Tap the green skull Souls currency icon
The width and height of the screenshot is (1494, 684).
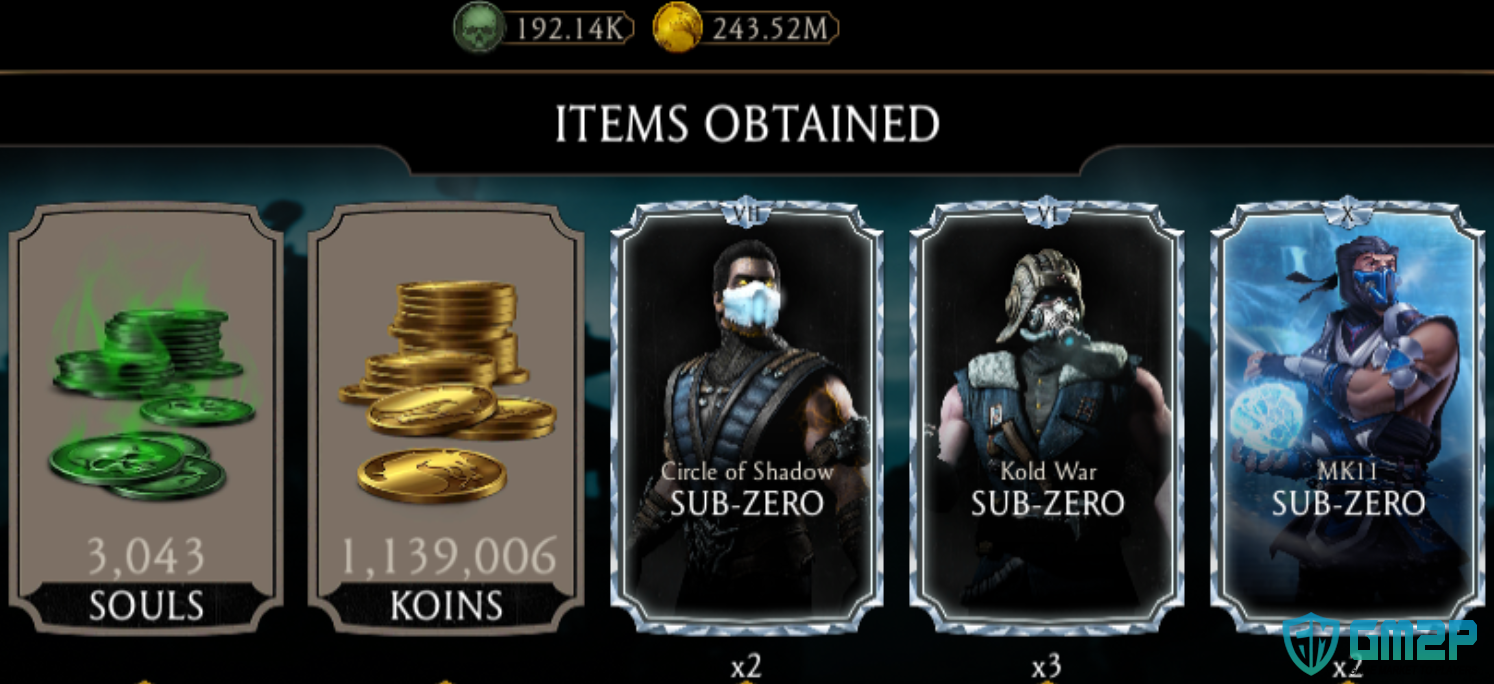tap(480, 27)
